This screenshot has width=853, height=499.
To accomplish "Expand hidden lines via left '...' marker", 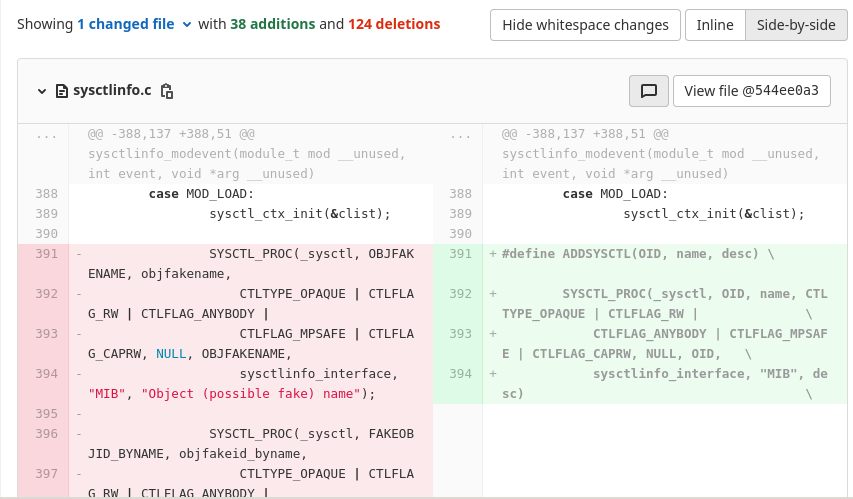I will tap(46, 134).
